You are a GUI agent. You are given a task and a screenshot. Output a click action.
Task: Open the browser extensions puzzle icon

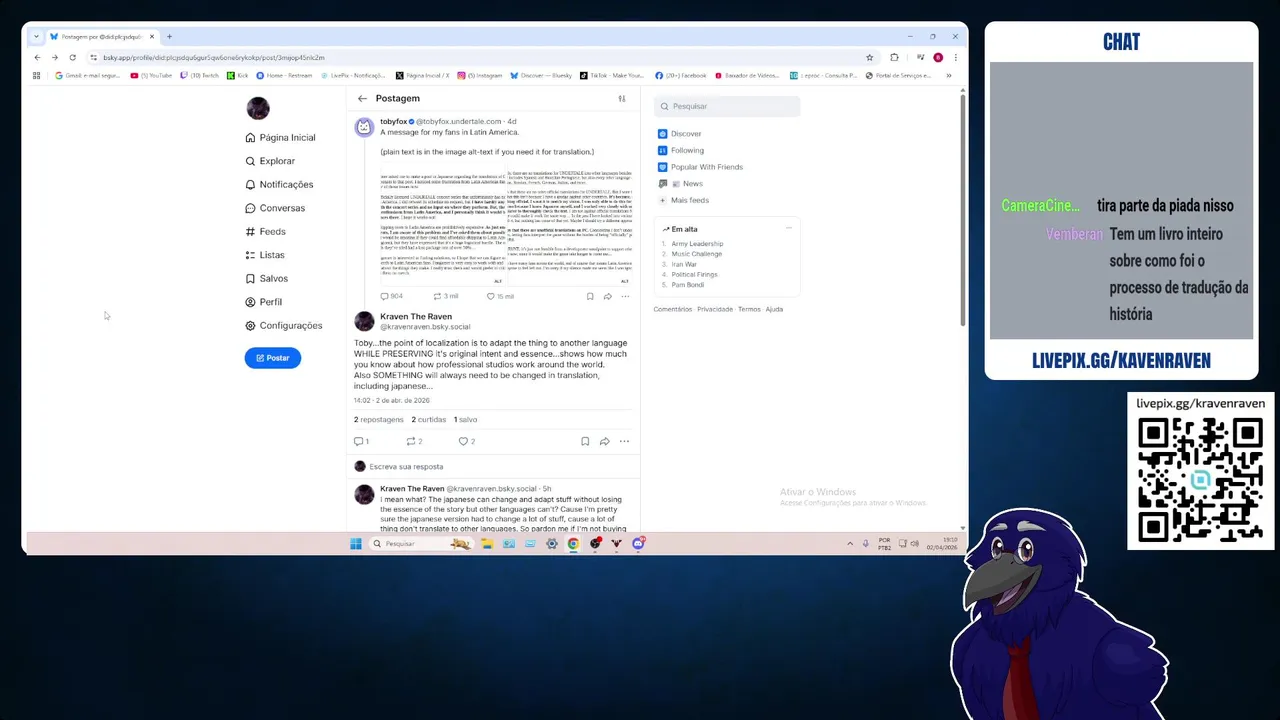coord(894,57)
